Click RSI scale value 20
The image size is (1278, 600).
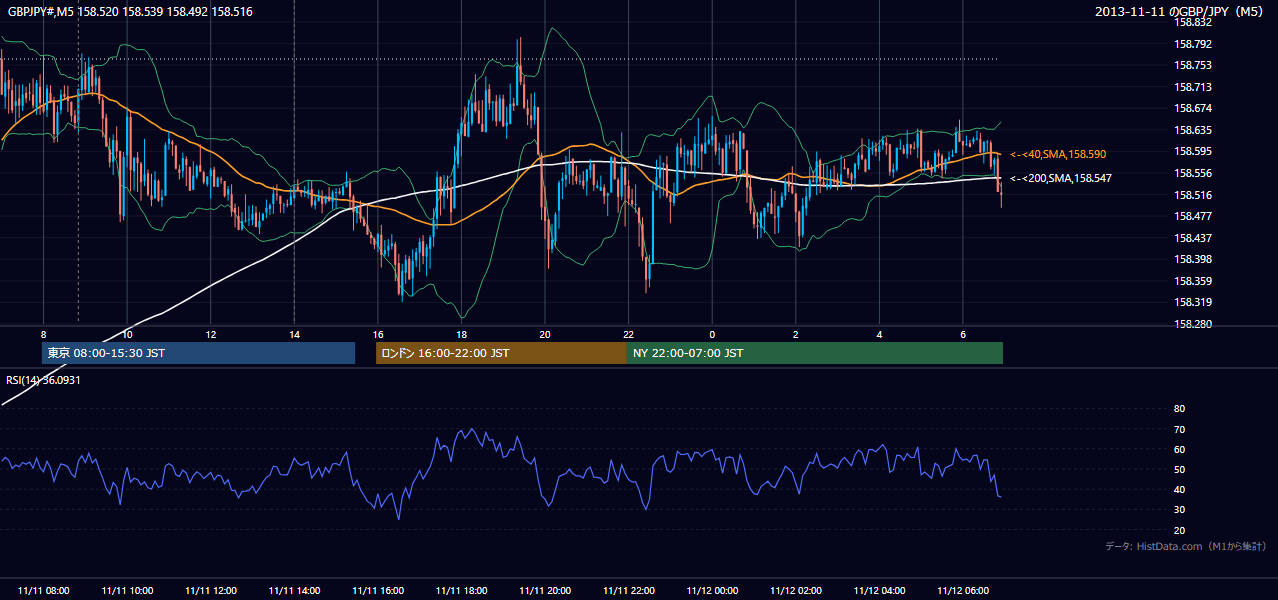pyautogui.click(x=1179, y=530)
